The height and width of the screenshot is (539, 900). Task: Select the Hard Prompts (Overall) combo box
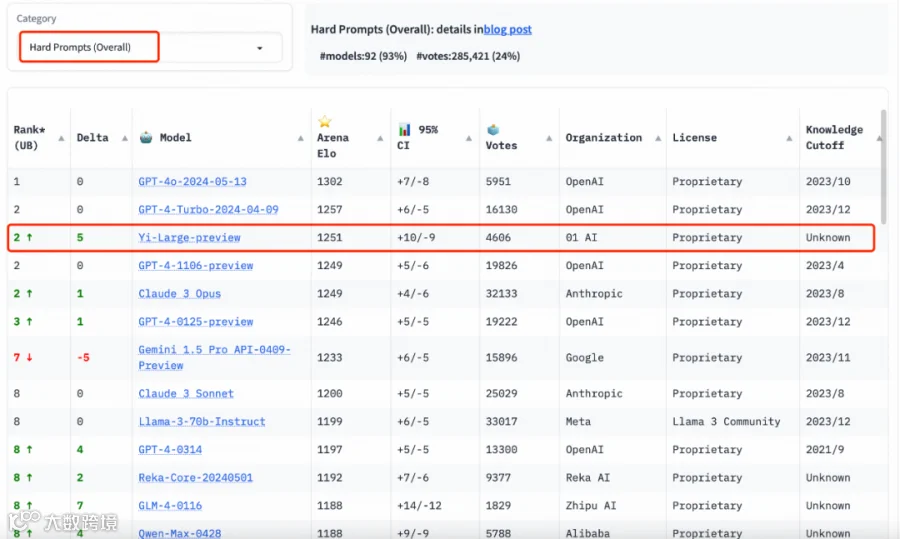[150, 47]
